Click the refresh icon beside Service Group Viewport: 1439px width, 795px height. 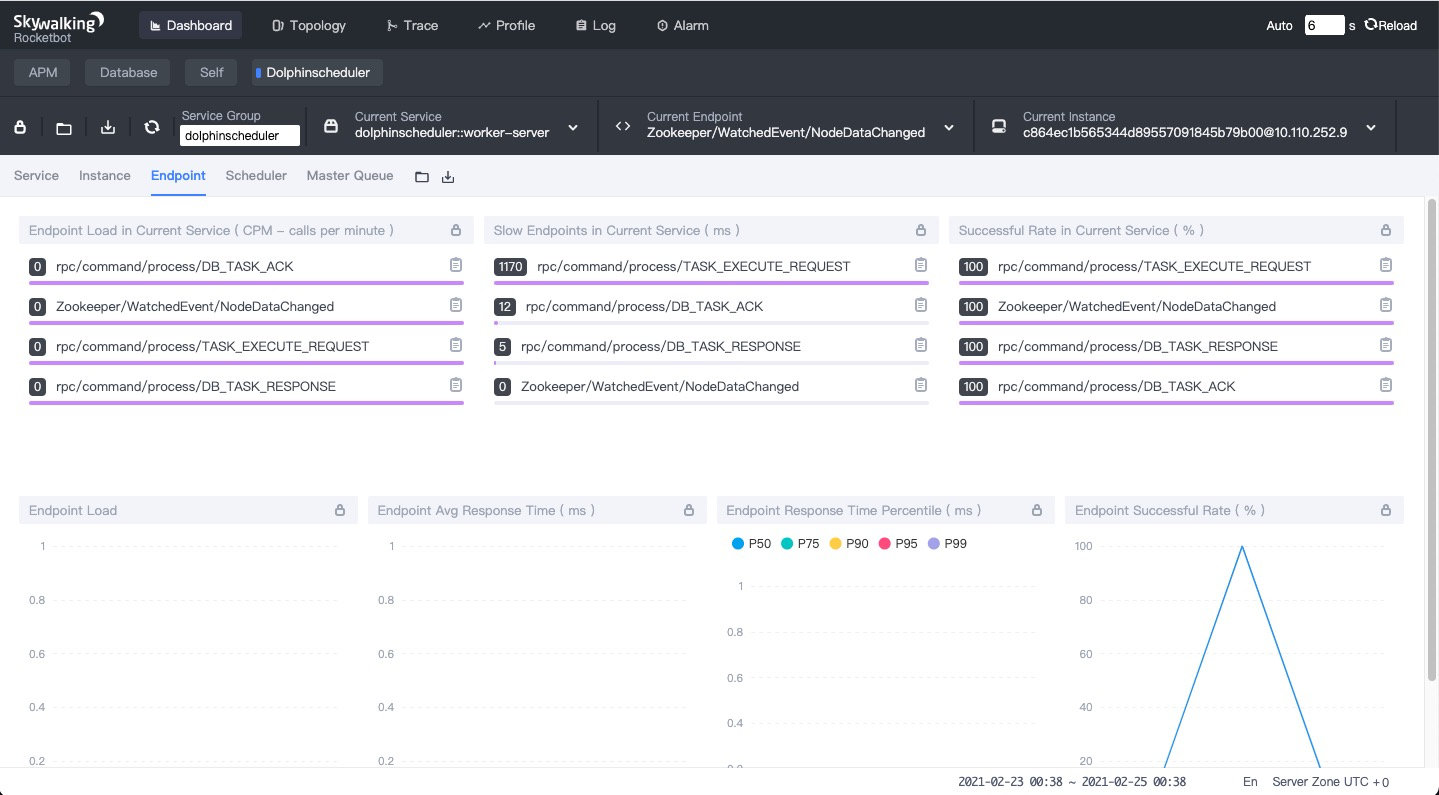coord(152,127)
